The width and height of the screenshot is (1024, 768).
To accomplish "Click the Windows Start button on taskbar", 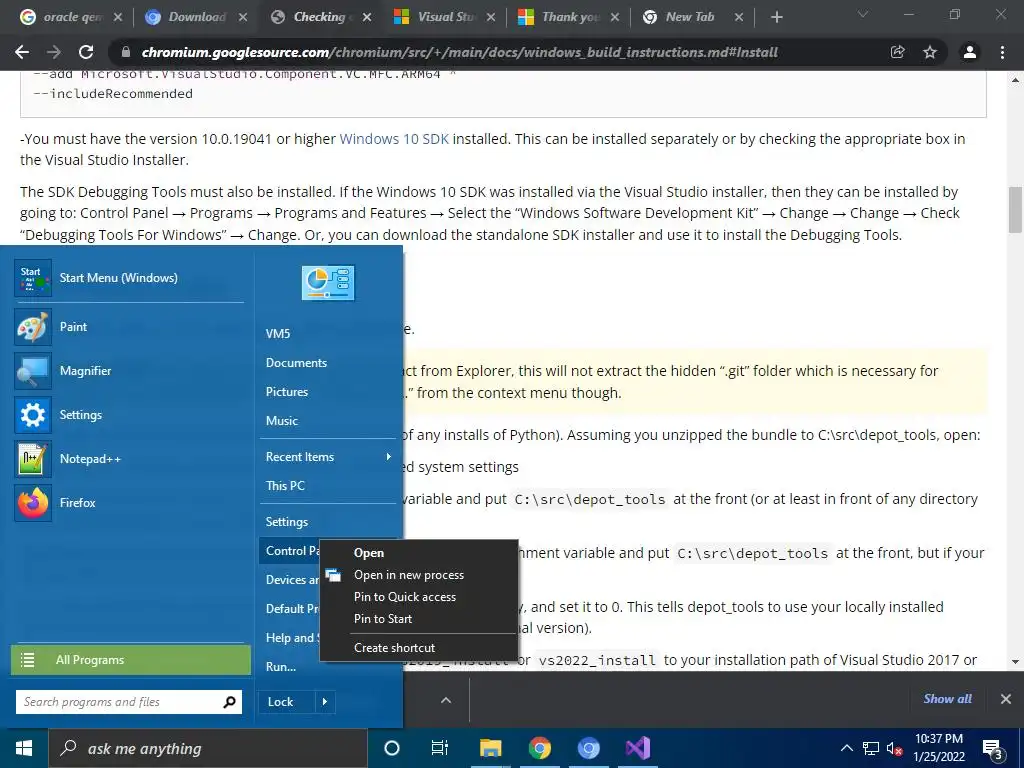I will pyautogui.click(x=24, y=748).
